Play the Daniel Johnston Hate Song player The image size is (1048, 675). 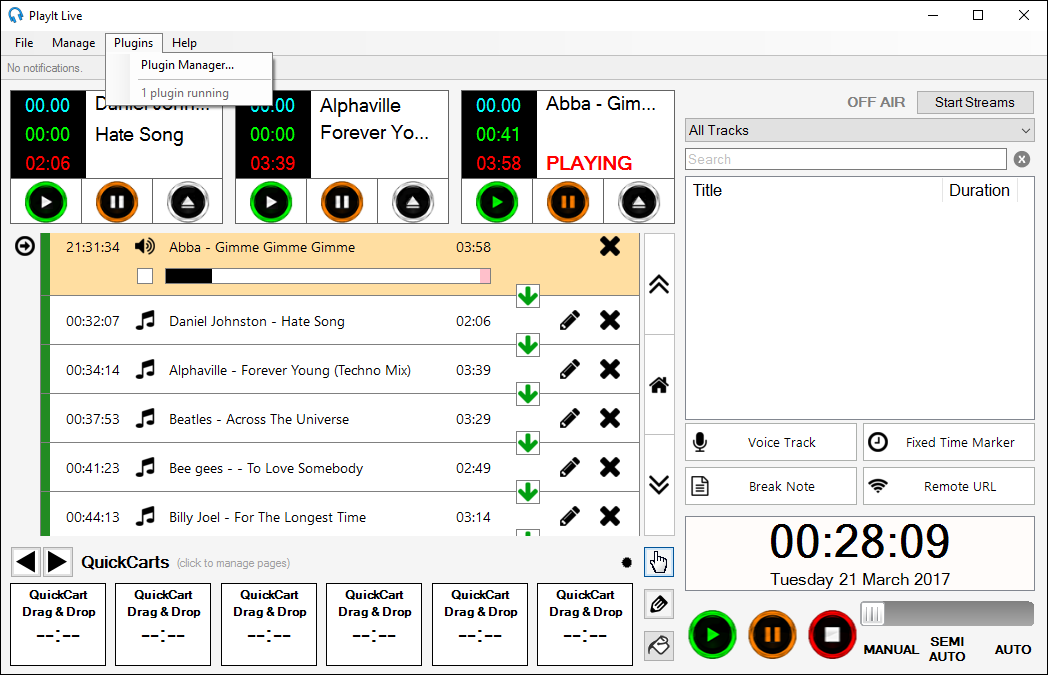(46, 202)
